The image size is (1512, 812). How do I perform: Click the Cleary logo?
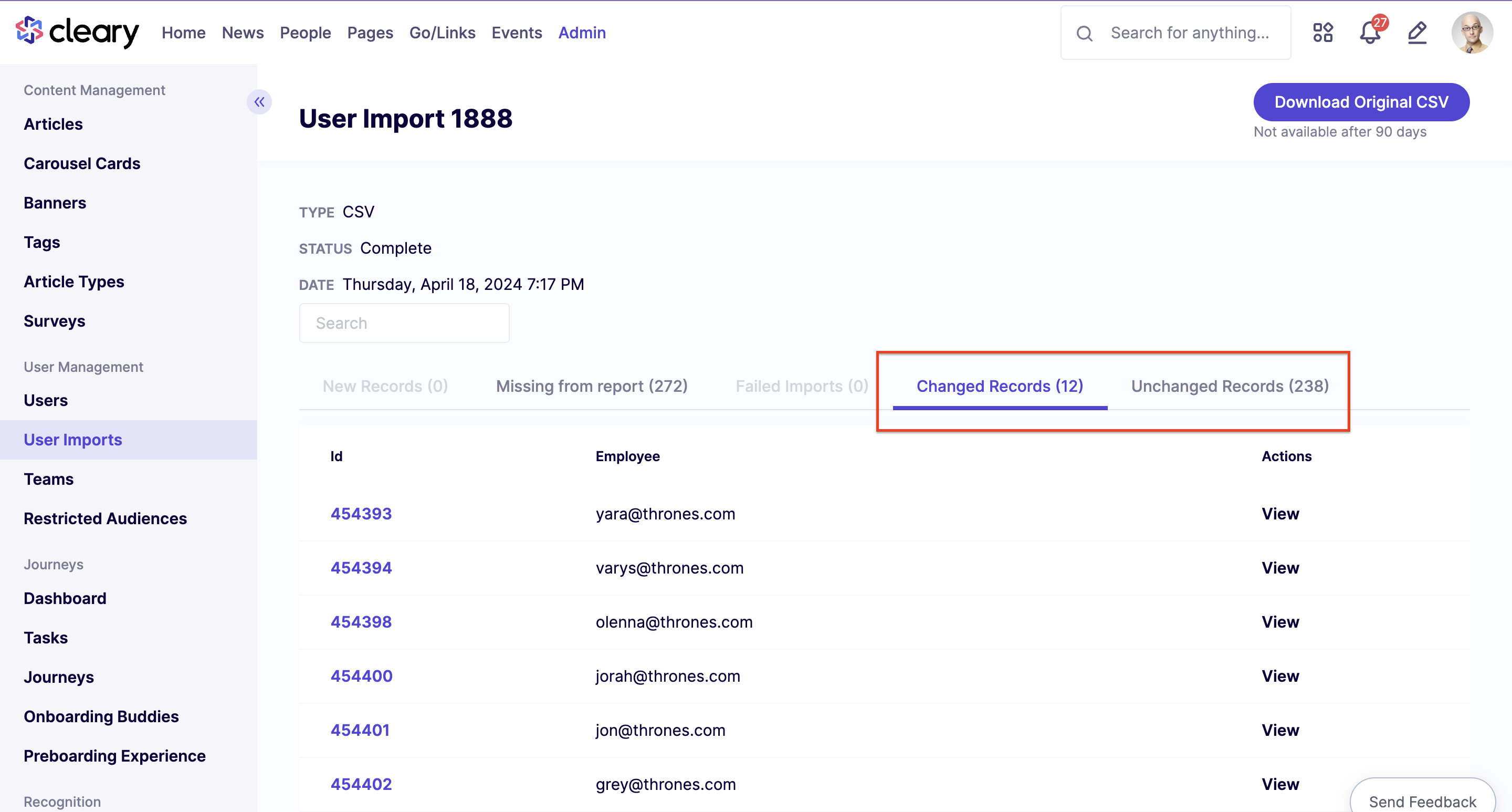77,32
